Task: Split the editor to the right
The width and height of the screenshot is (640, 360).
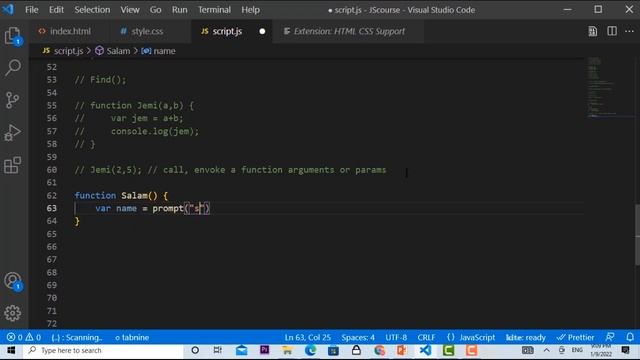Action: pos(612,31)
